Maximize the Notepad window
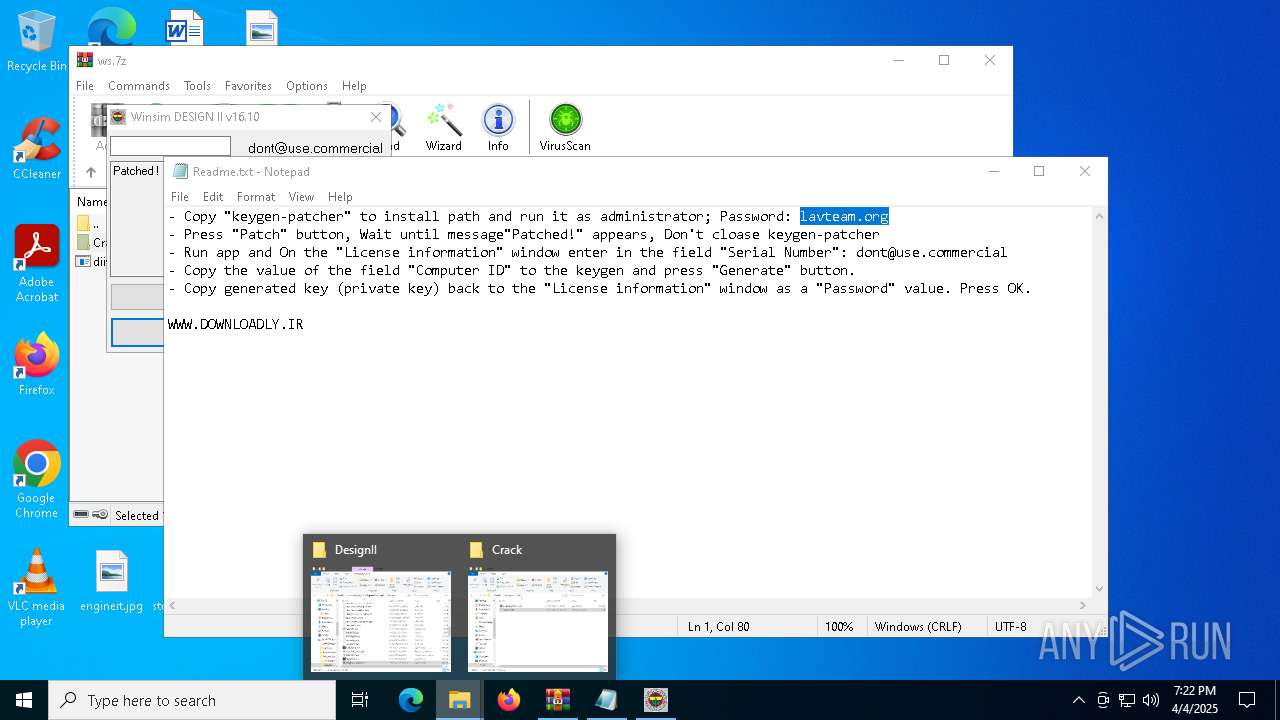This screenshot has width=1280, height=720. pos(1039,171)
